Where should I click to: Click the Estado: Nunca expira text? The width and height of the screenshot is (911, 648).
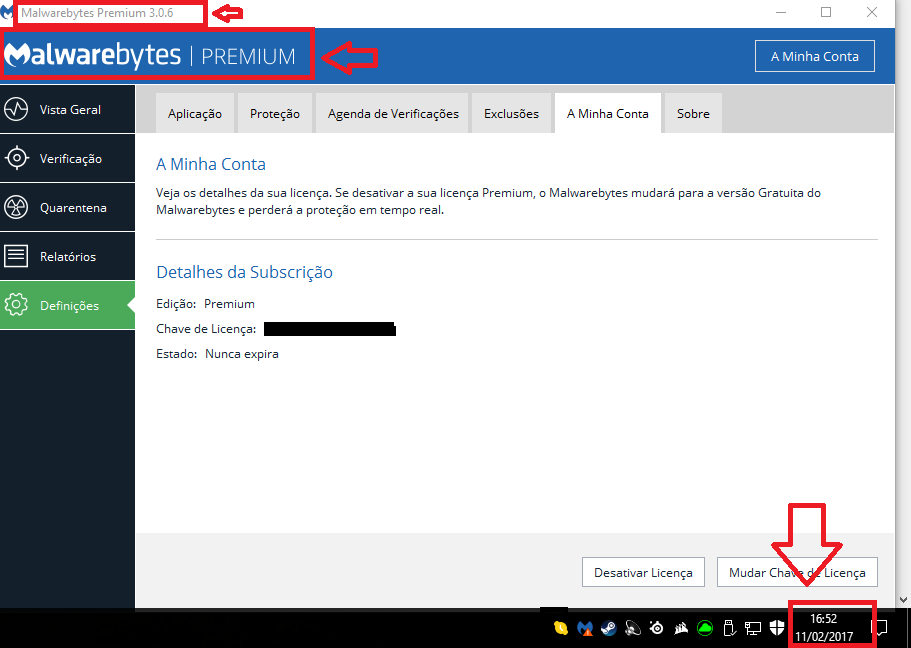coord(217,354)
